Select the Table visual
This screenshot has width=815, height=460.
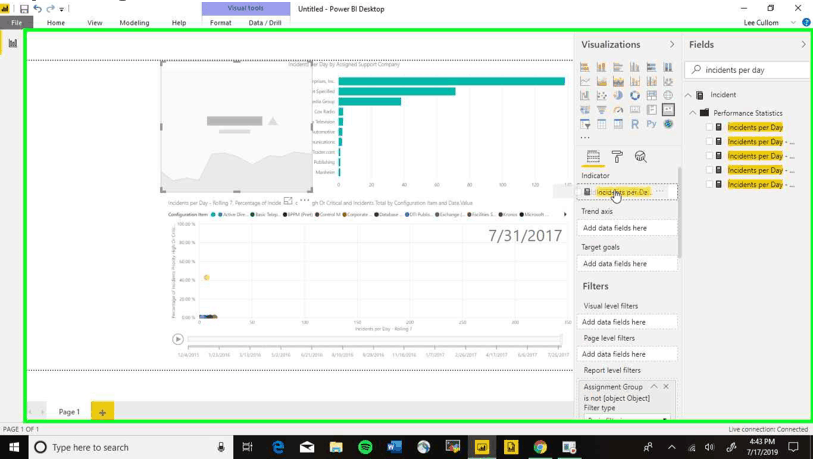coord(601,124)
